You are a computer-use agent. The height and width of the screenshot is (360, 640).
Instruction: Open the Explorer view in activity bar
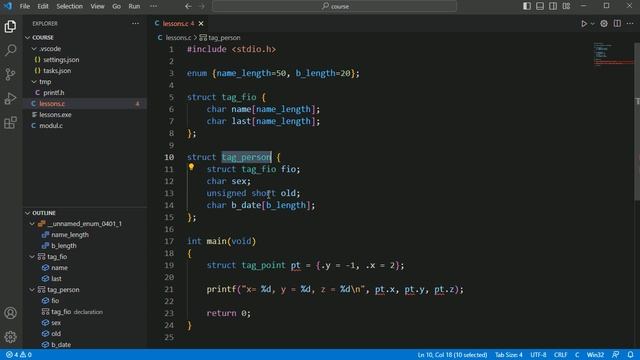pyautogui.click(x=10, y=27)
